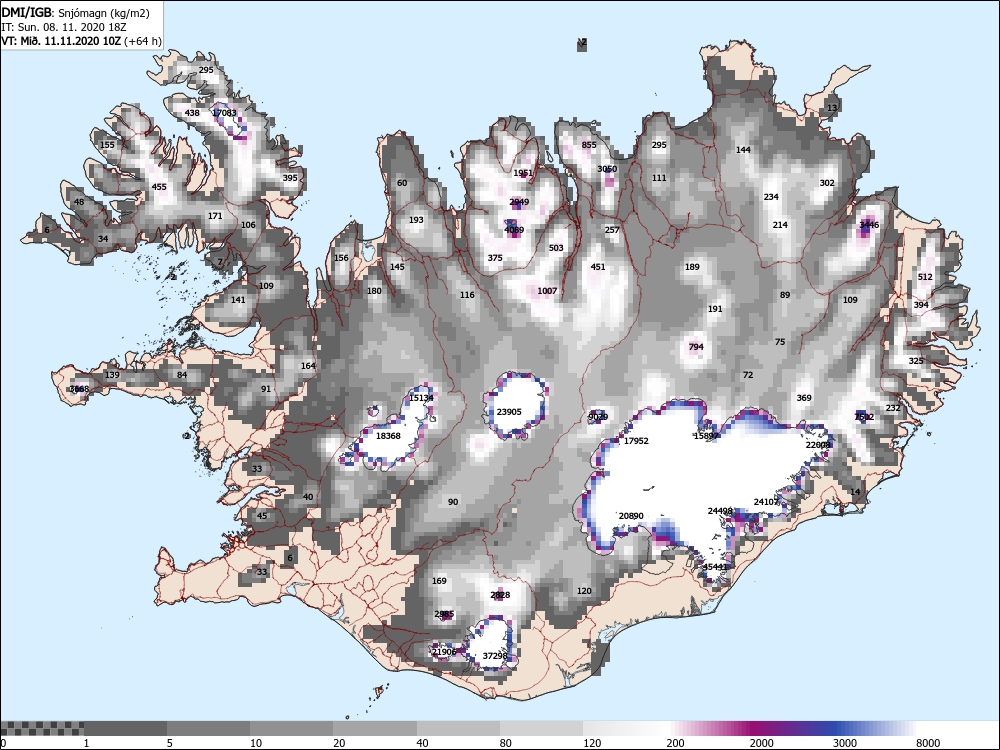
Task: Click the header line 'DMI/IGB: Snjómagn (kg/m2)'
Action: click(x=75, y=12)
